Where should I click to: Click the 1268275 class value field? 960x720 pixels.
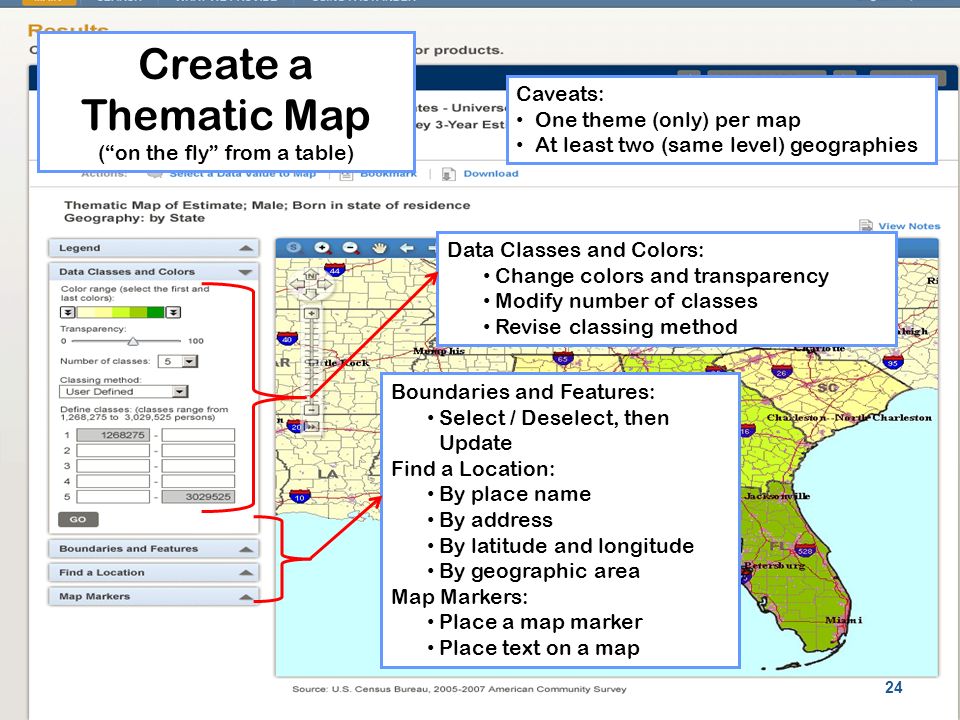[x=113, y=435]
